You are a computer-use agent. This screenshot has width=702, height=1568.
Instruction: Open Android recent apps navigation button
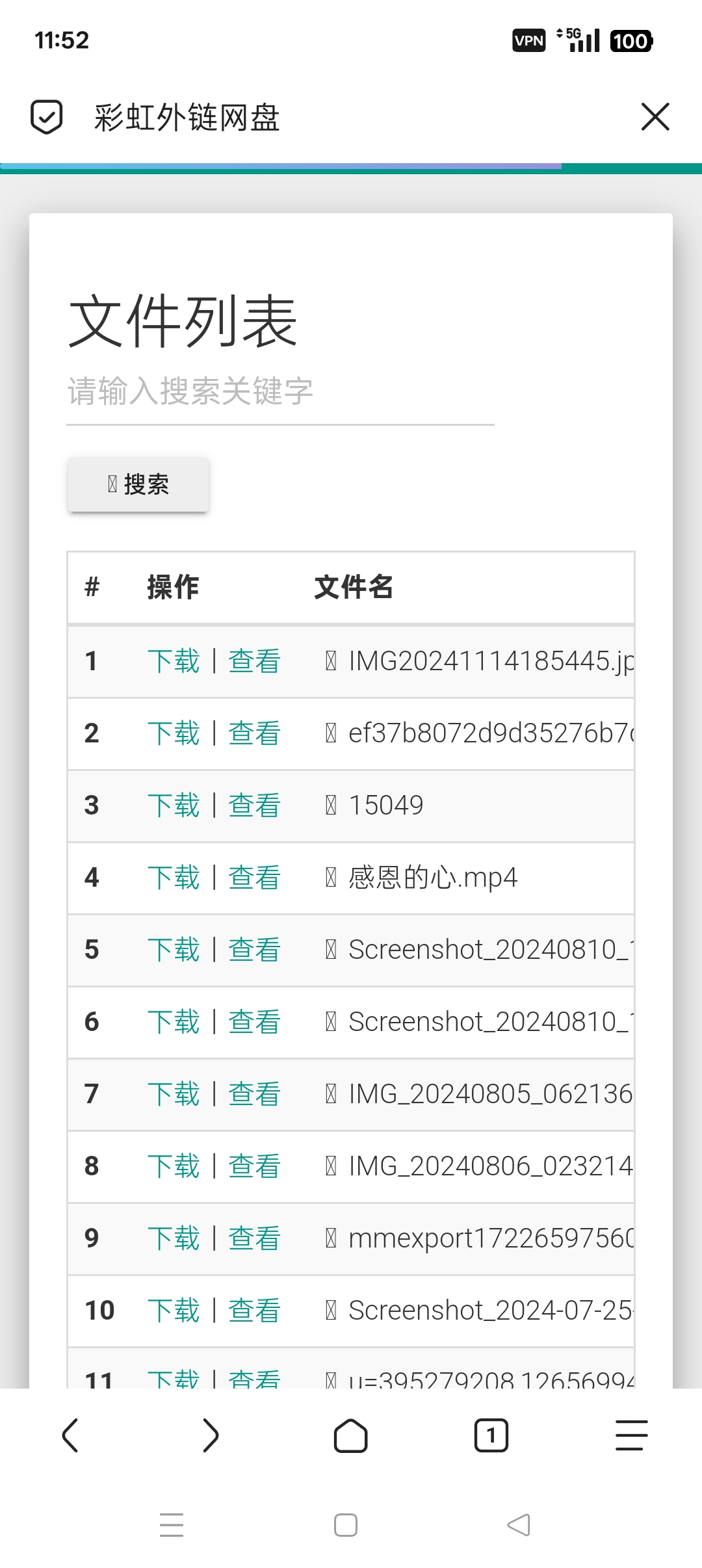click(172, 1524)
